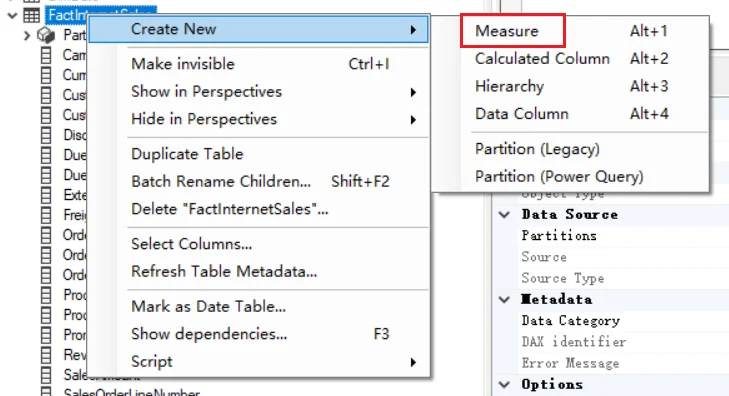Image resolution: width=729 pixels, height=396 pixels.
Task: Click the arrow next to Show in Perspectives
Action: [x=413, y=92]
